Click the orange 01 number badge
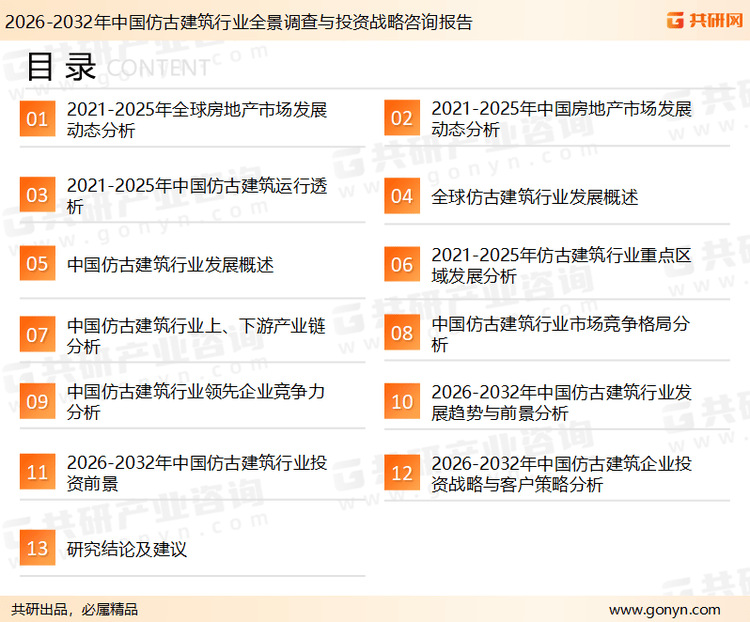The height and width of the screenshot is (622, 750). click(37, 119)
